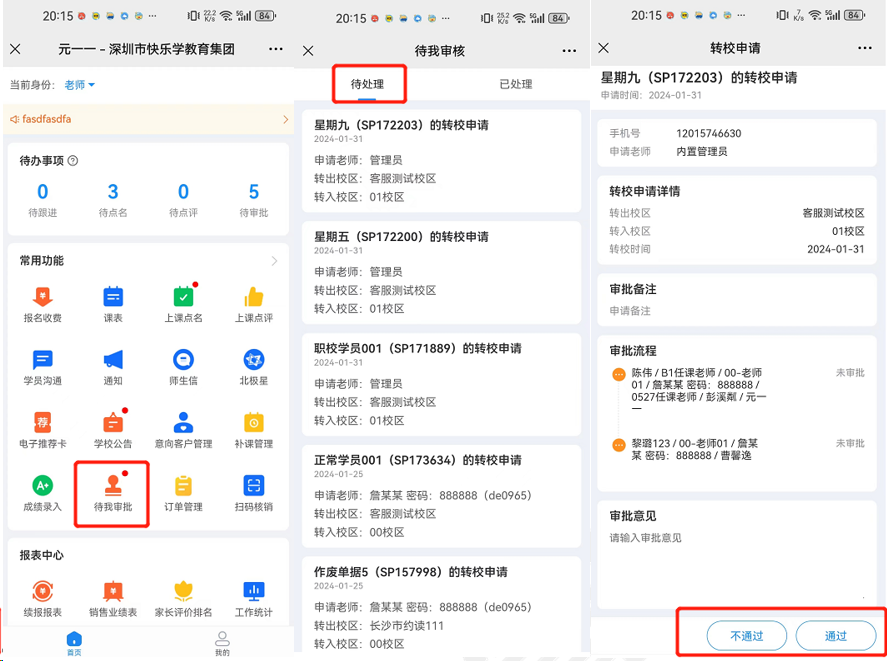Image resolution: width=887 pixels, height=661 pixels.
Task: Click the 通过 approve button
Action: pos(836,635)
